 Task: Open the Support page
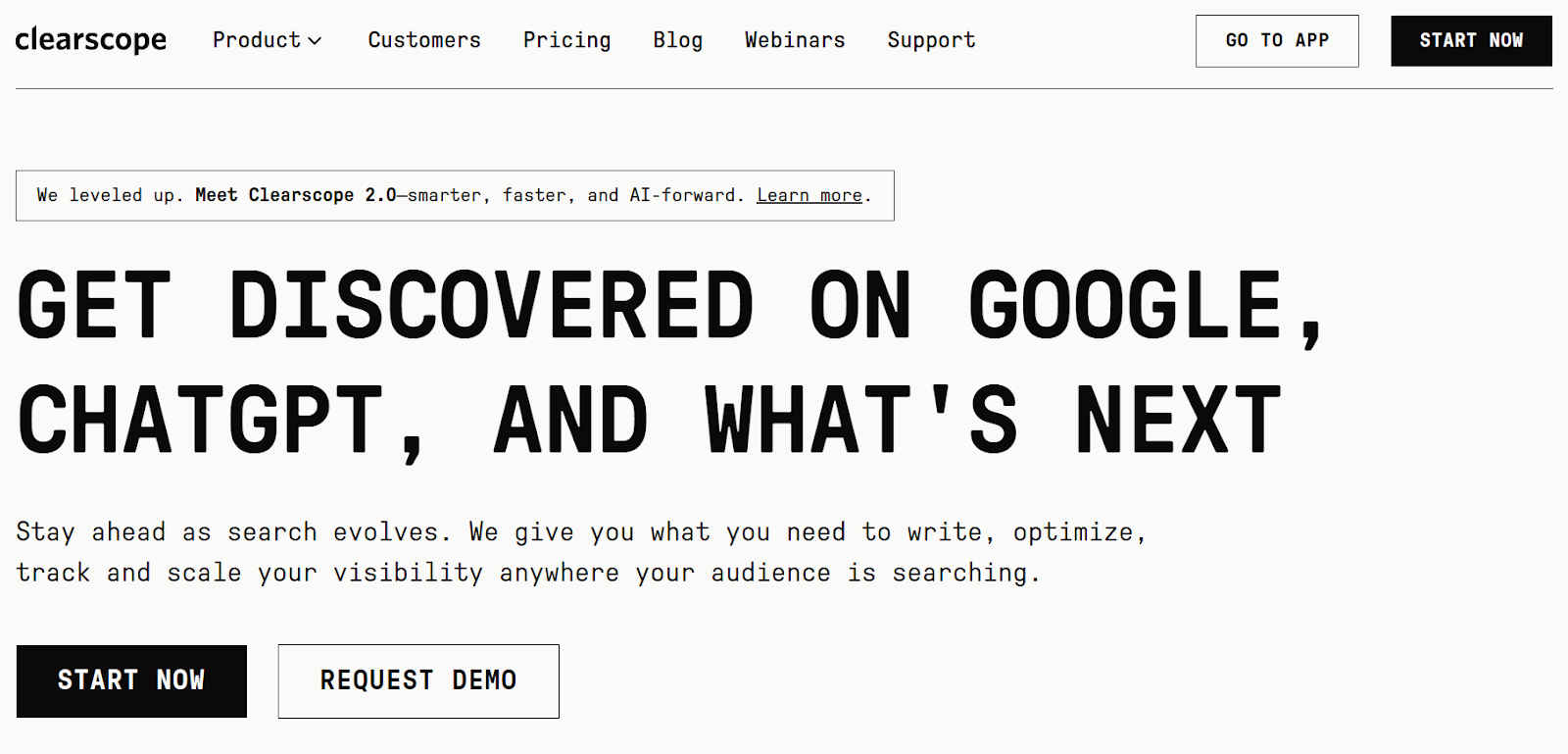[931, 40]
